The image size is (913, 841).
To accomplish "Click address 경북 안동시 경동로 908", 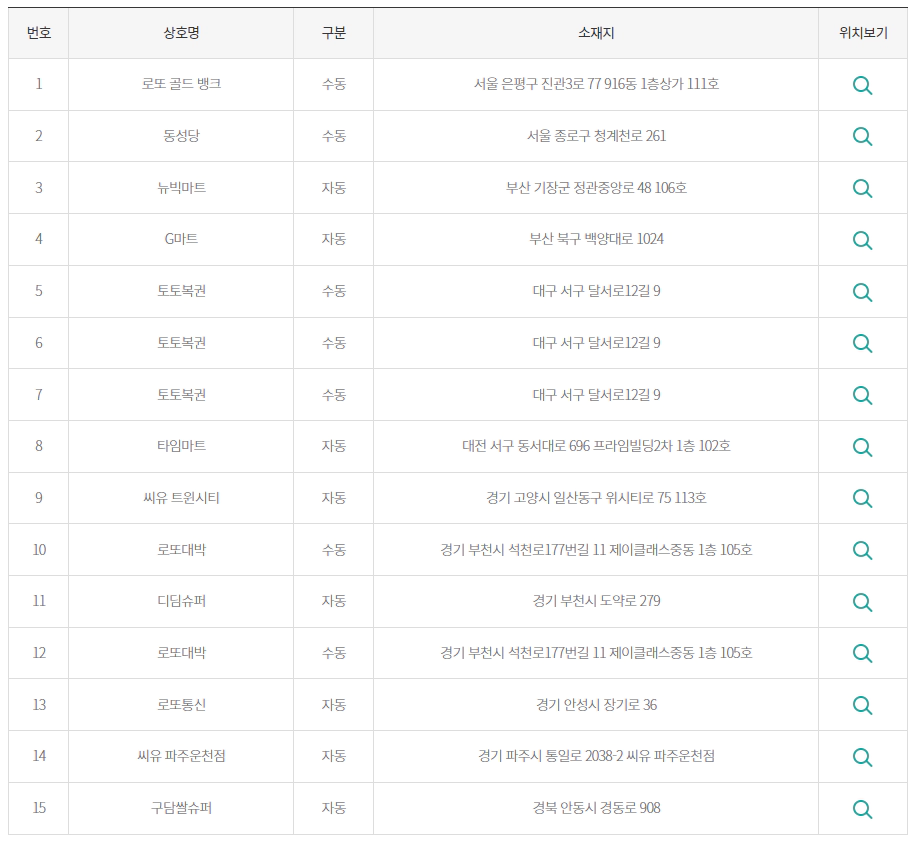I will (596, 808).
